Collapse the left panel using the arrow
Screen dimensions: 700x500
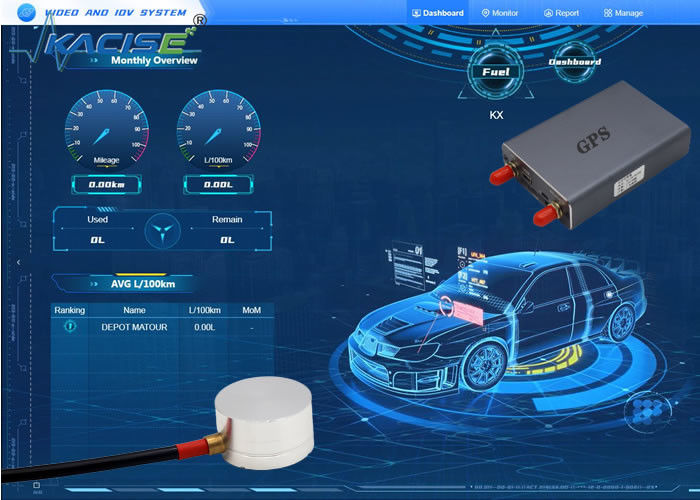(17, 262)
